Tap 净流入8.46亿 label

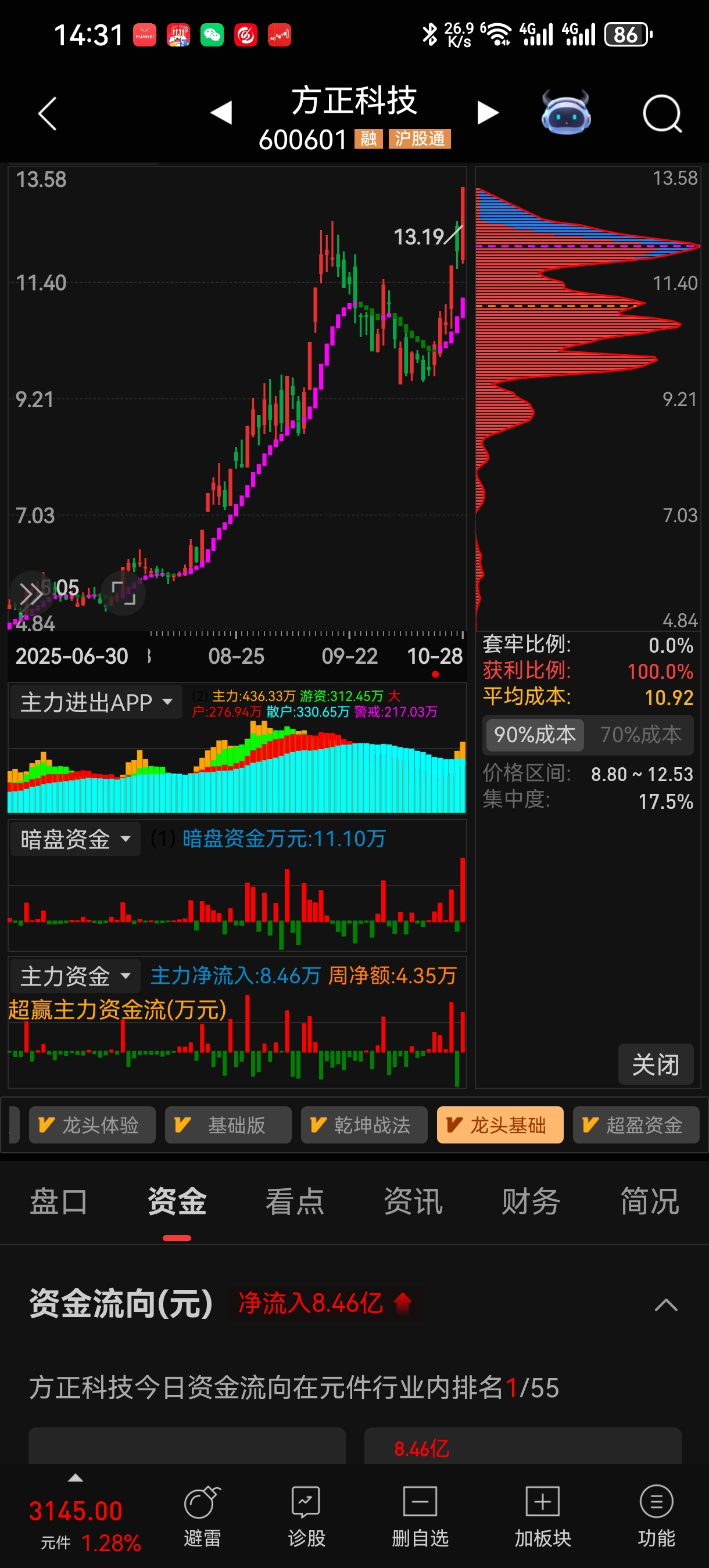311,1303
